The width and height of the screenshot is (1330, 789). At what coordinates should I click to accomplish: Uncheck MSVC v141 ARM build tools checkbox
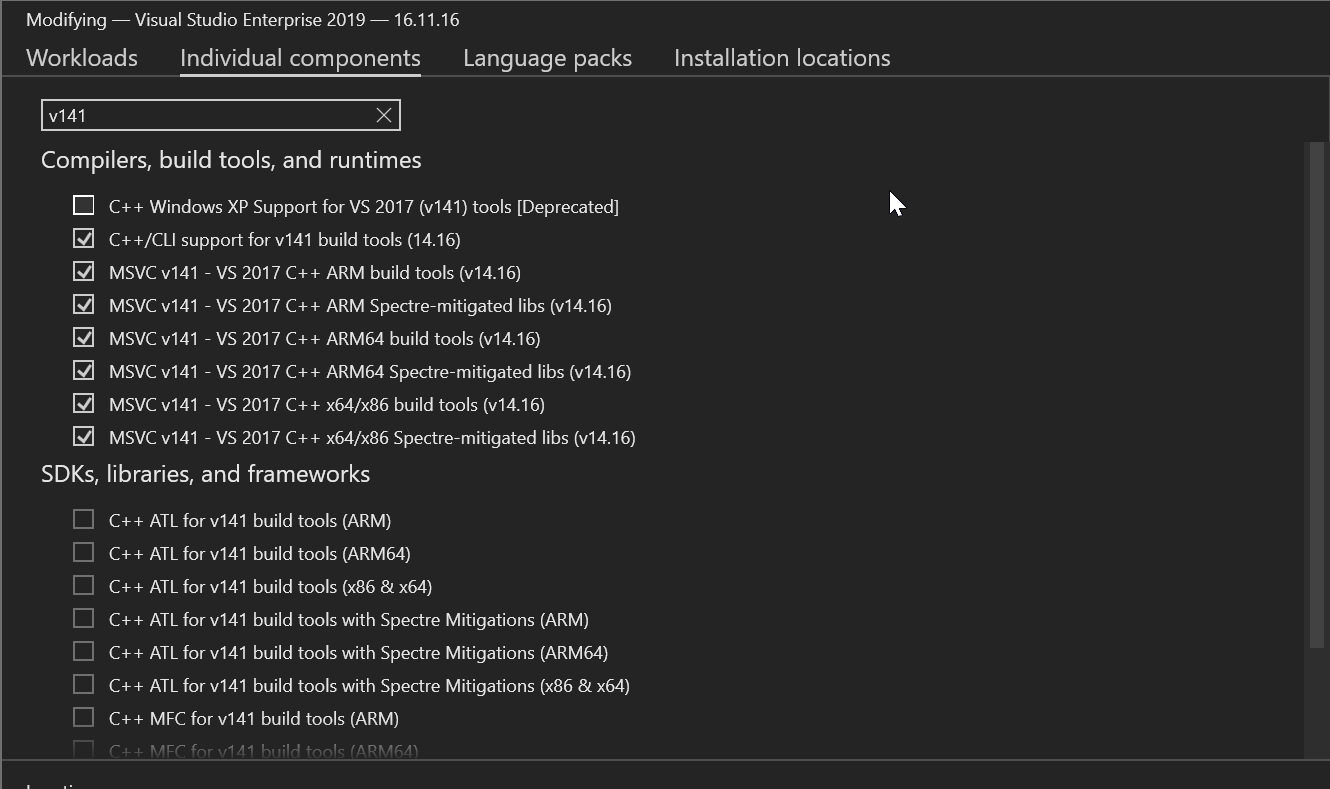pos(84,272)
